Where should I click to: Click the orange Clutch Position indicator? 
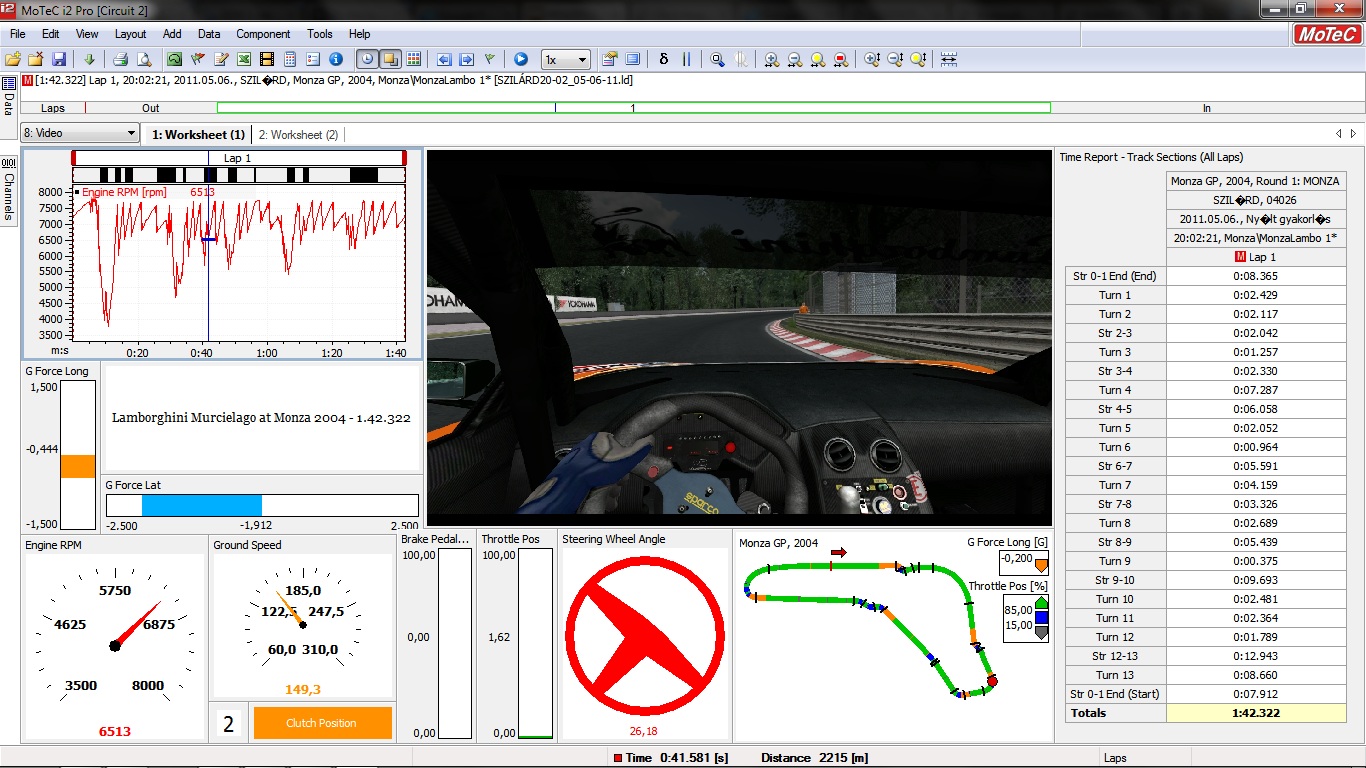[322, 723]
